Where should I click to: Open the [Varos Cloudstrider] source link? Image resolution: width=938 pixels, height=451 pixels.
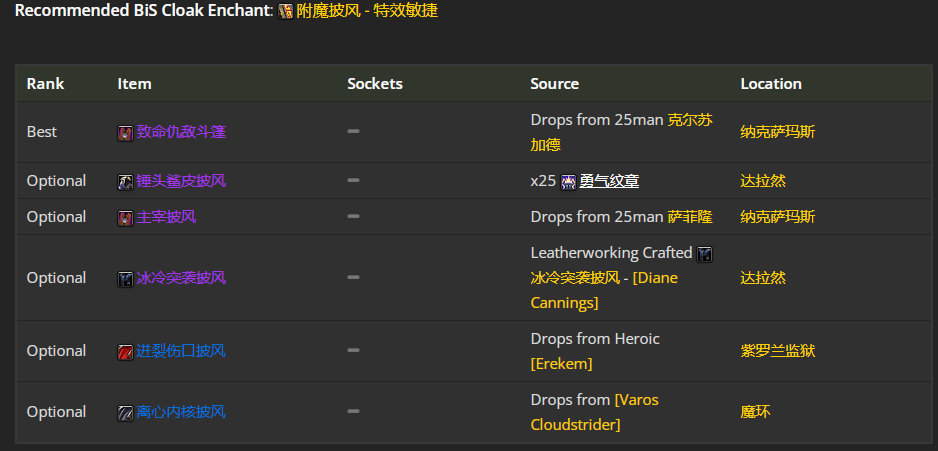[595, 412]
